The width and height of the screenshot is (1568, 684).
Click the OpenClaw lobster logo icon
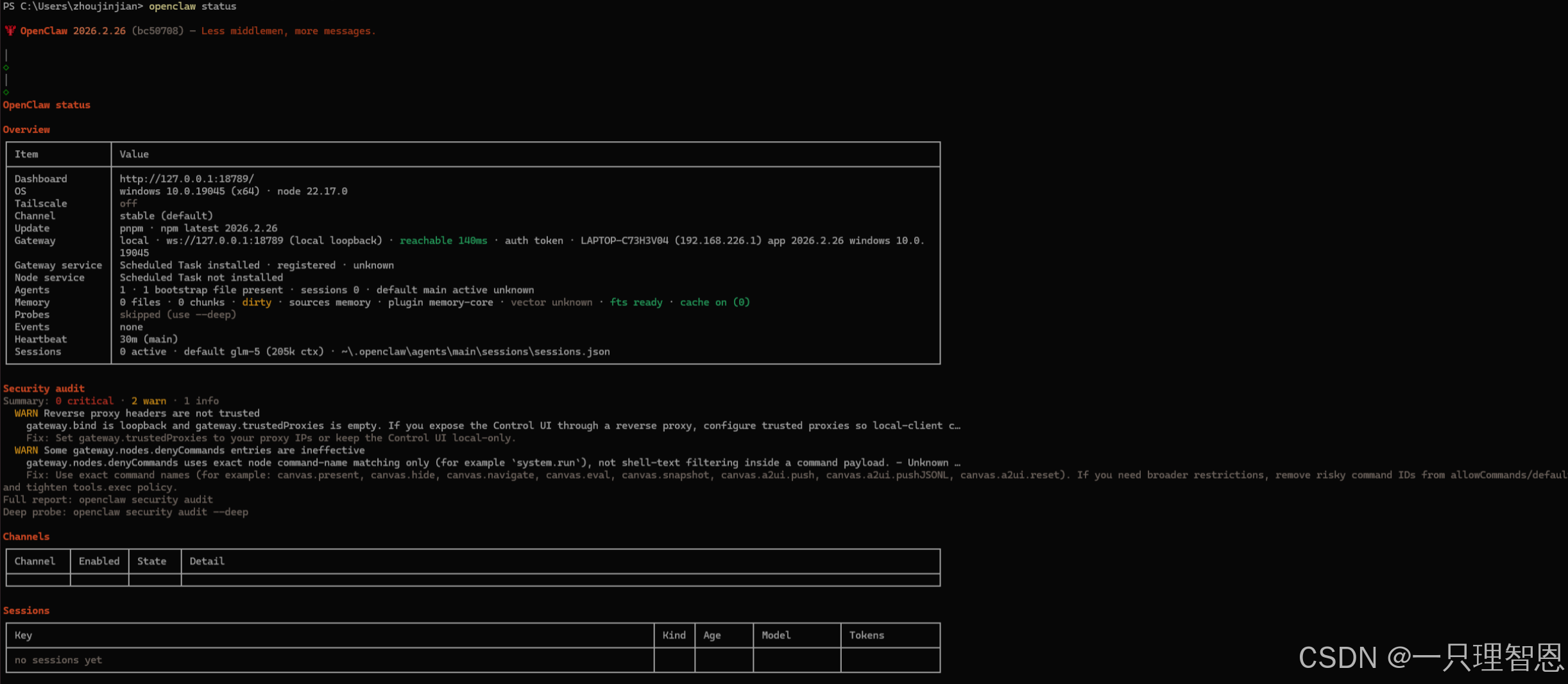[x=10, y=31]
